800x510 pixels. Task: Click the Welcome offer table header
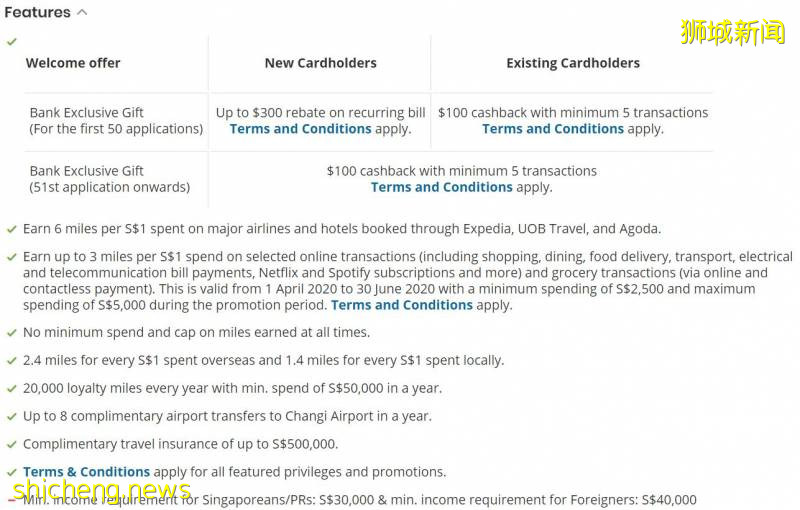[73, 63]
